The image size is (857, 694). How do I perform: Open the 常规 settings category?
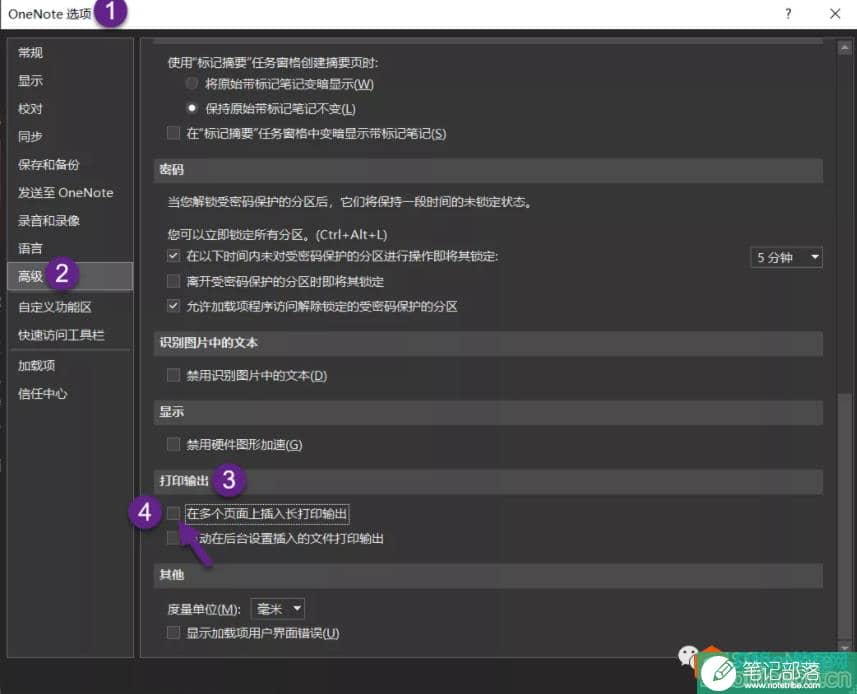tap(30, 52)
